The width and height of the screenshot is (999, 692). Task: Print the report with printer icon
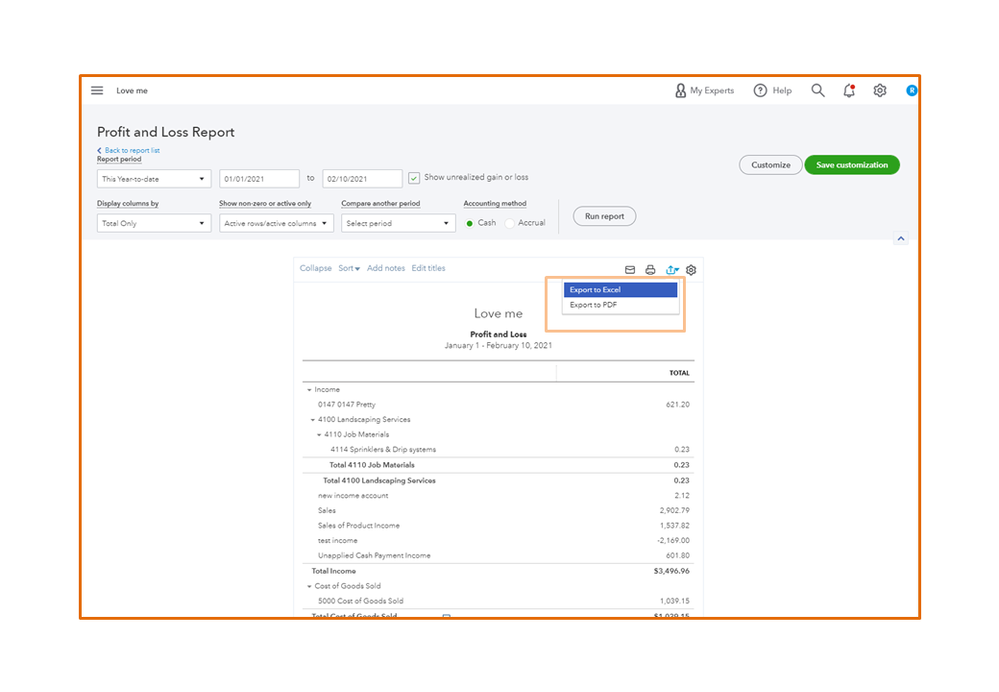click(x=650, y=270)
